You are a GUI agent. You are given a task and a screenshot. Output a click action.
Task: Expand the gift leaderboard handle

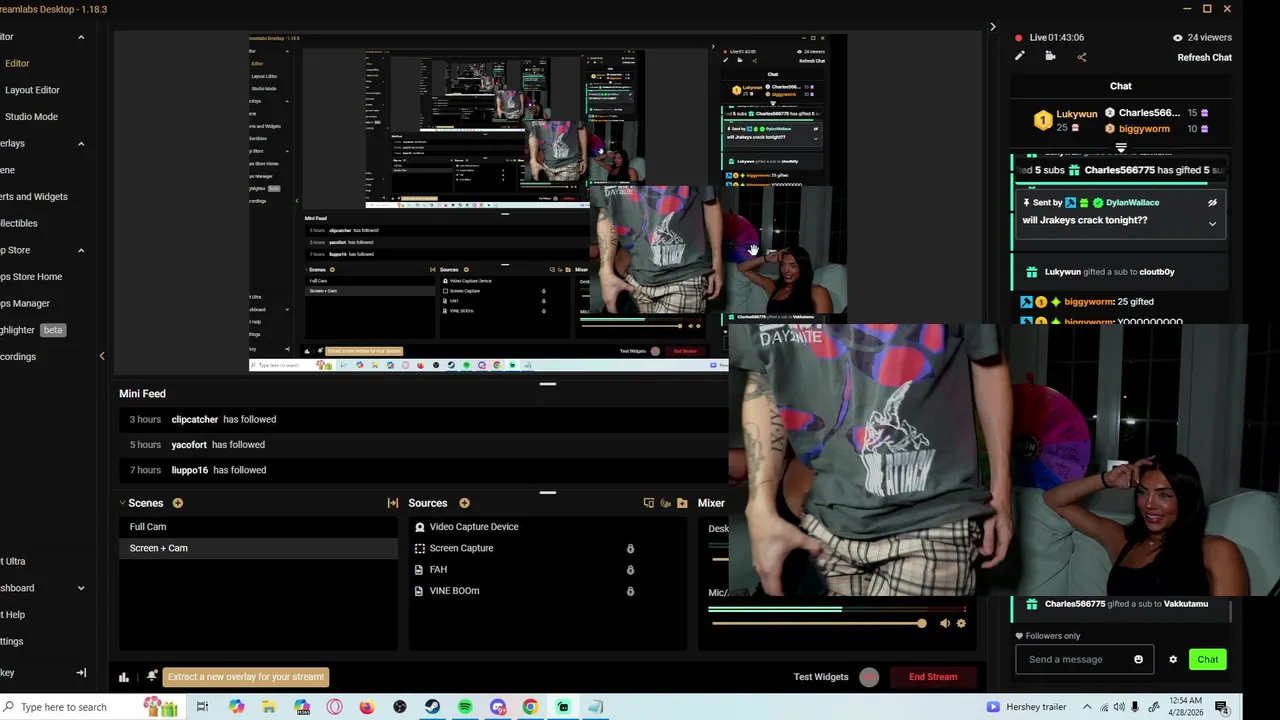1121,148
